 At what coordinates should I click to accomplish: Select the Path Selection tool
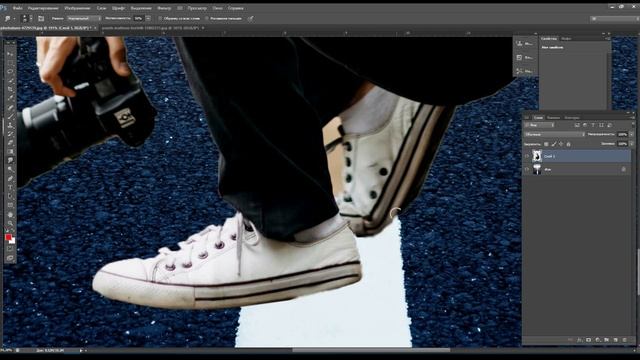coord(10,196)
